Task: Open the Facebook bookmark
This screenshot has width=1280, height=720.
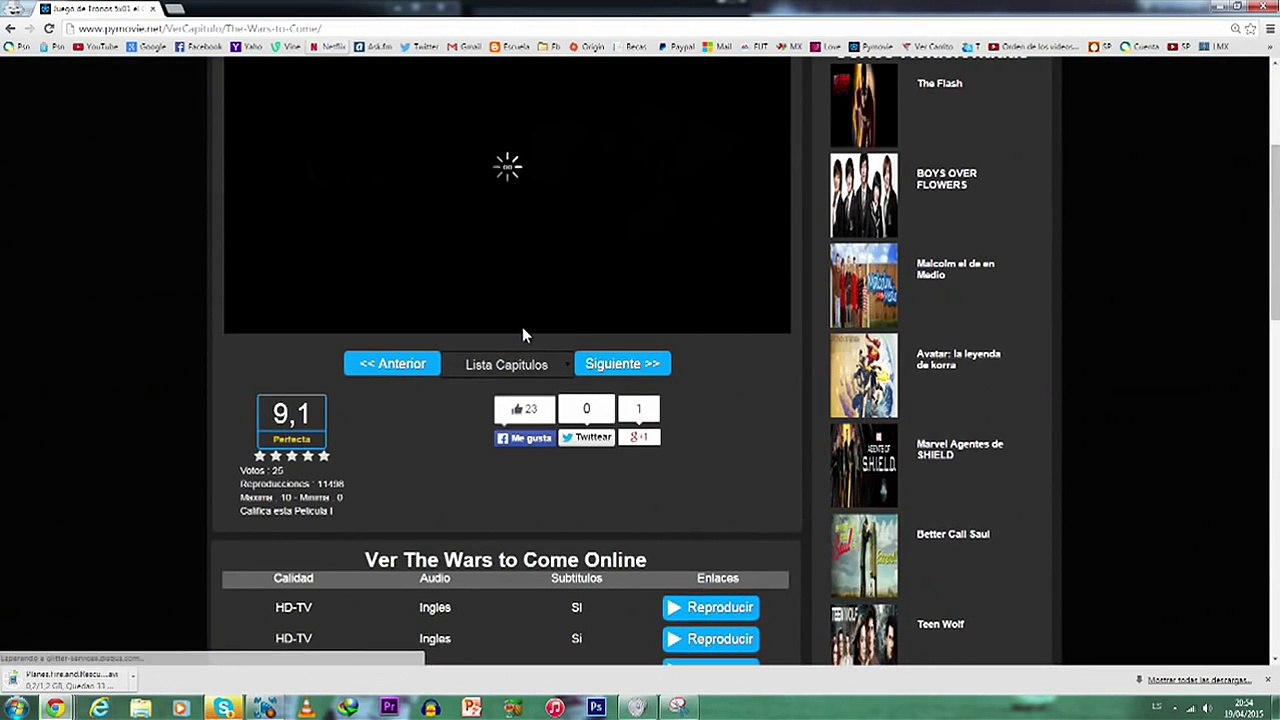Action: [198, 47]
